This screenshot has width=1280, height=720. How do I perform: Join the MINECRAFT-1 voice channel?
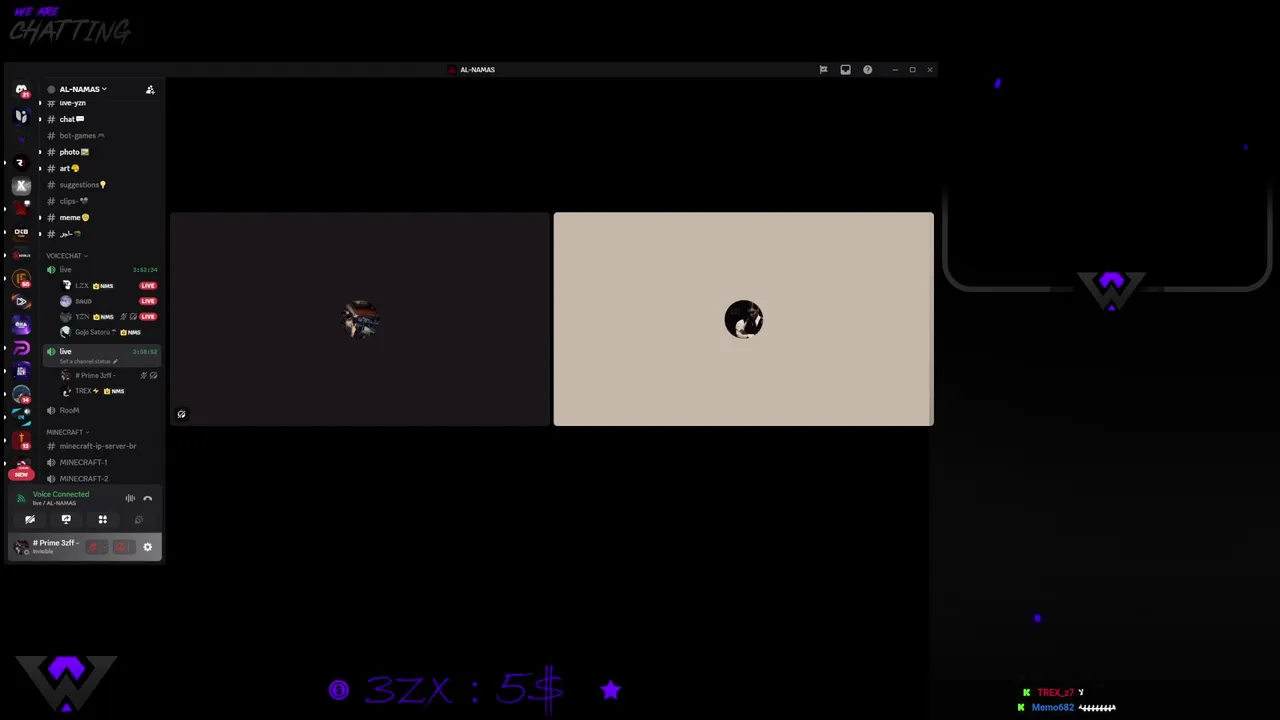tap(100, 462)
